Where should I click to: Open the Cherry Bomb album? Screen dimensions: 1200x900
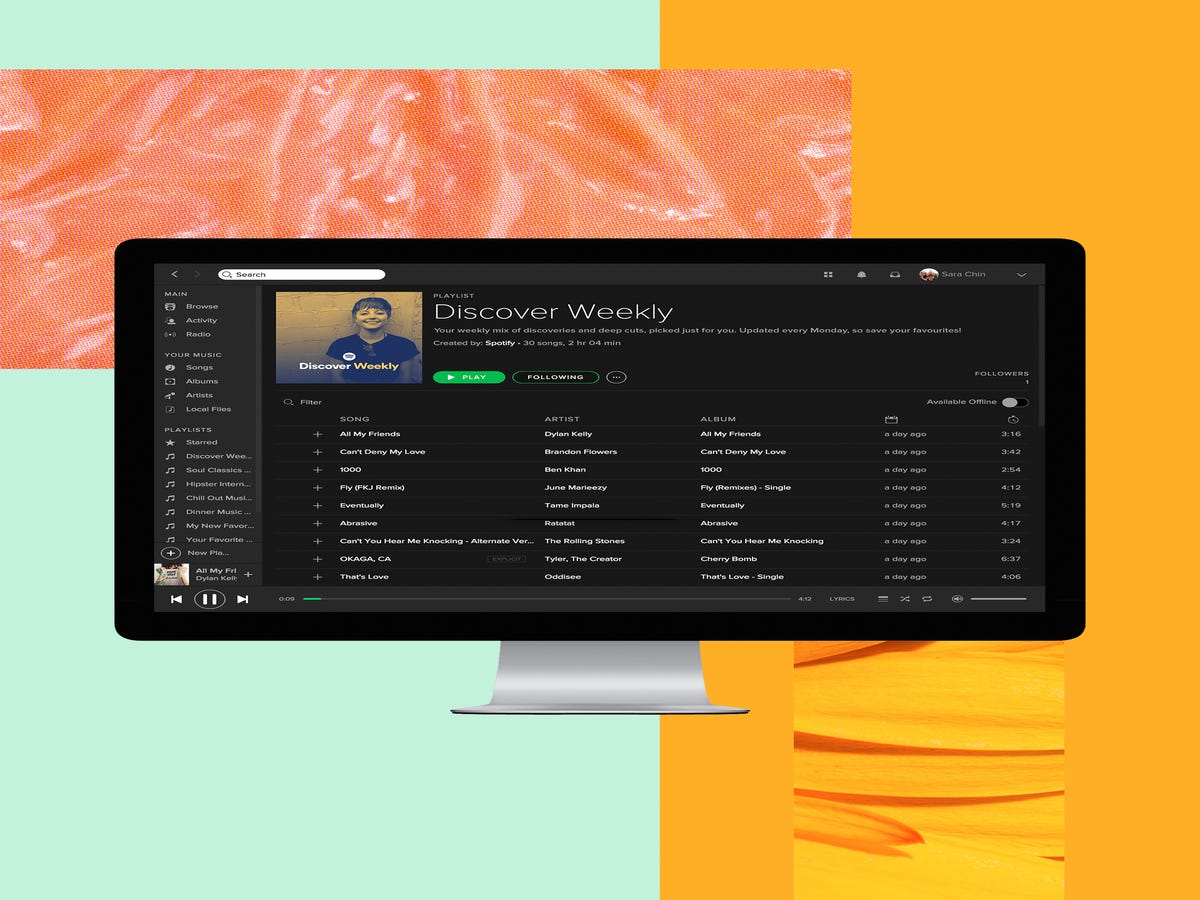click(x=728, y=559)
